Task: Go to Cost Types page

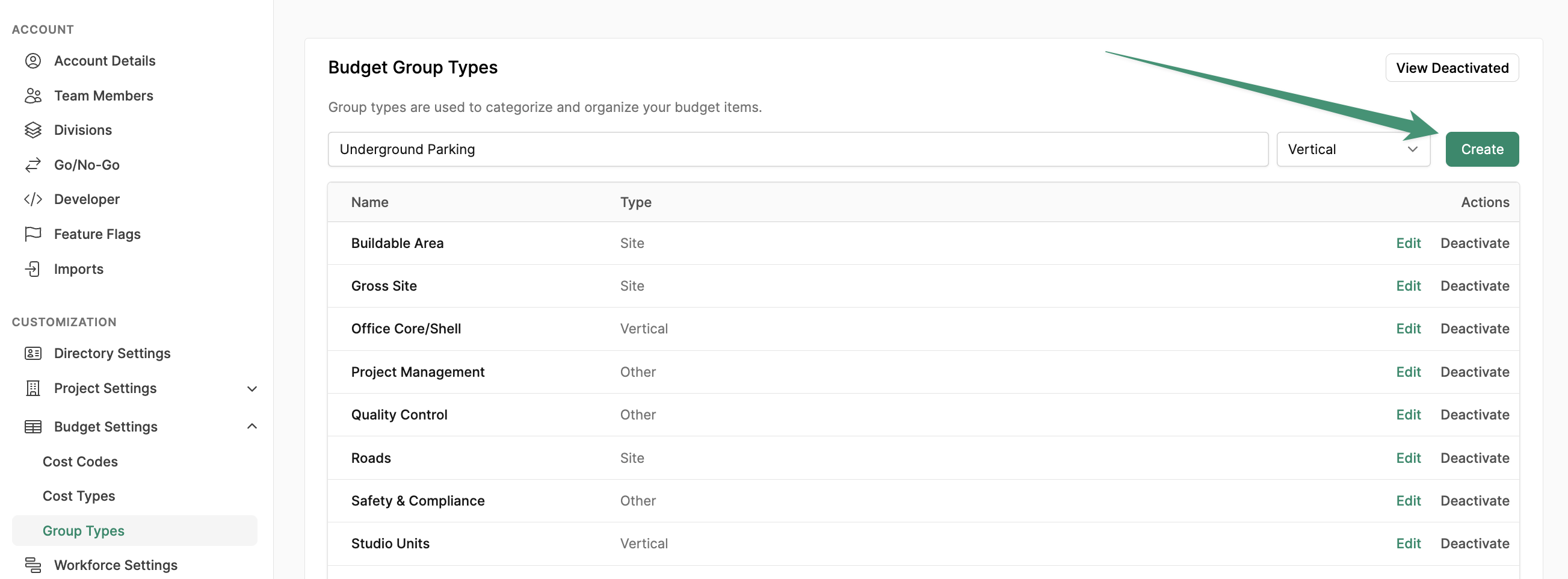Action: (79, 496)
